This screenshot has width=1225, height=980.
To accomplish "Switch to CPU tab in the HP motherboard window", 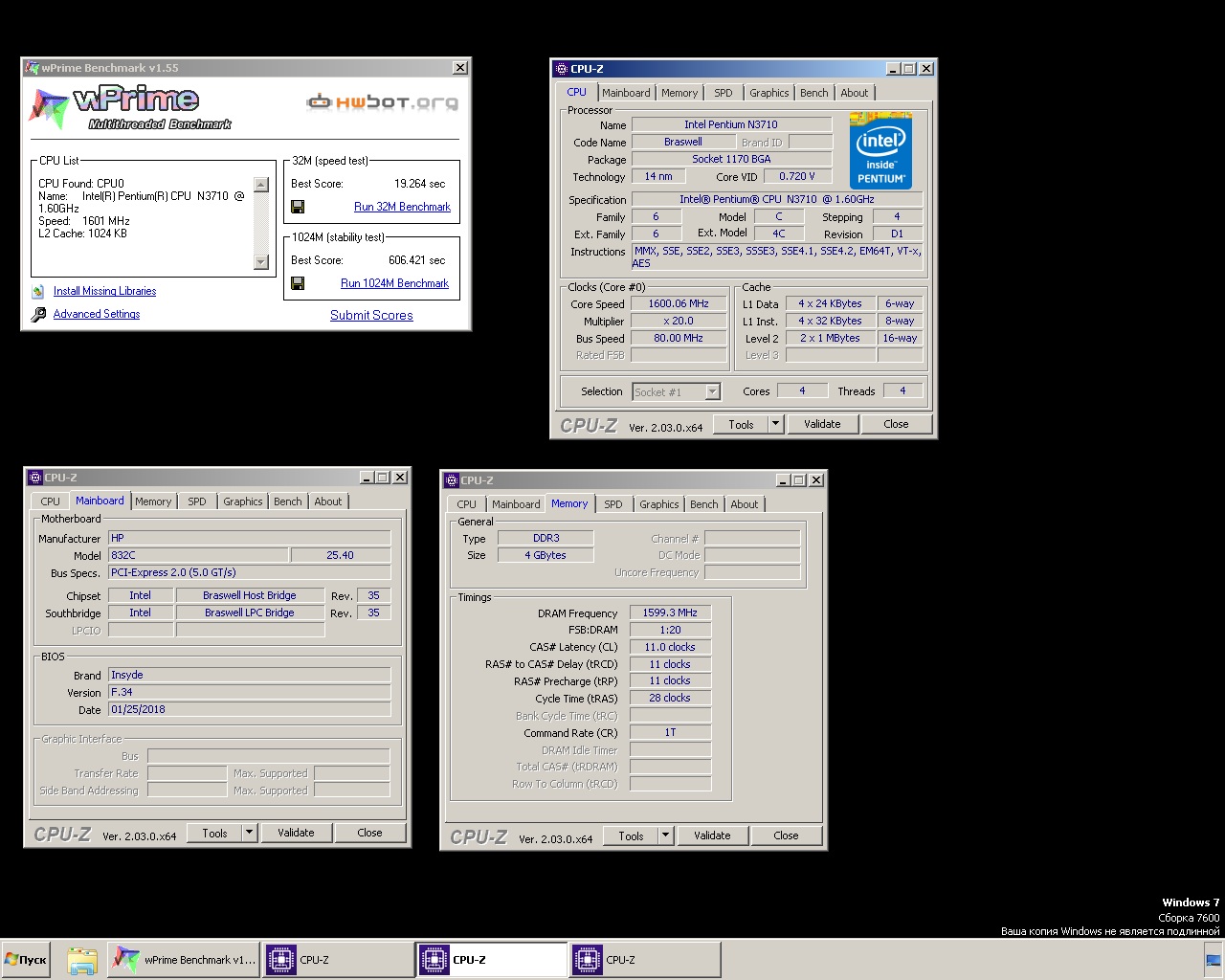I will [50, 501].
